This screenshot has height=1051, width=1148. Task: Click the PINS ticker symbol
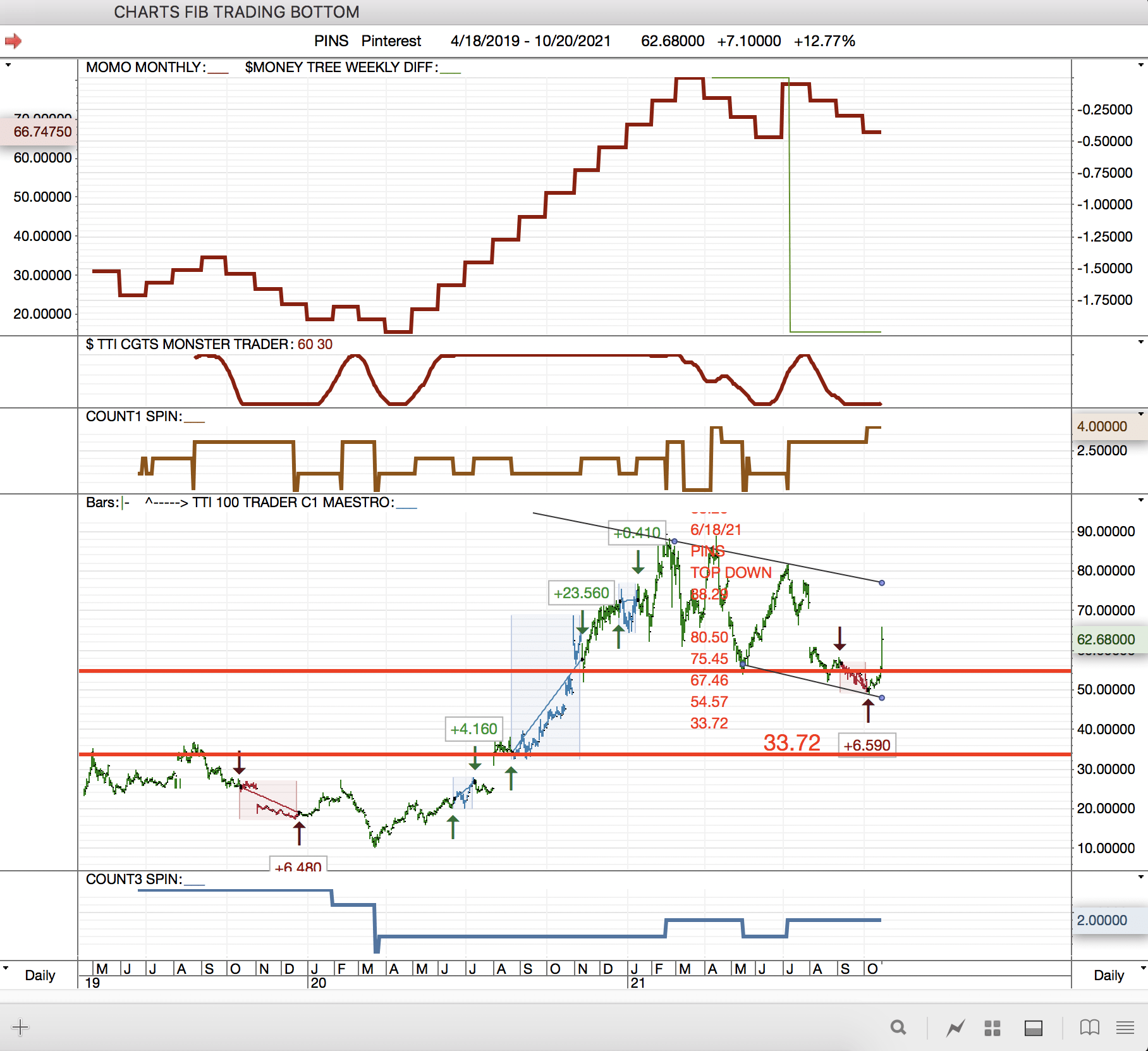[331, 41]
